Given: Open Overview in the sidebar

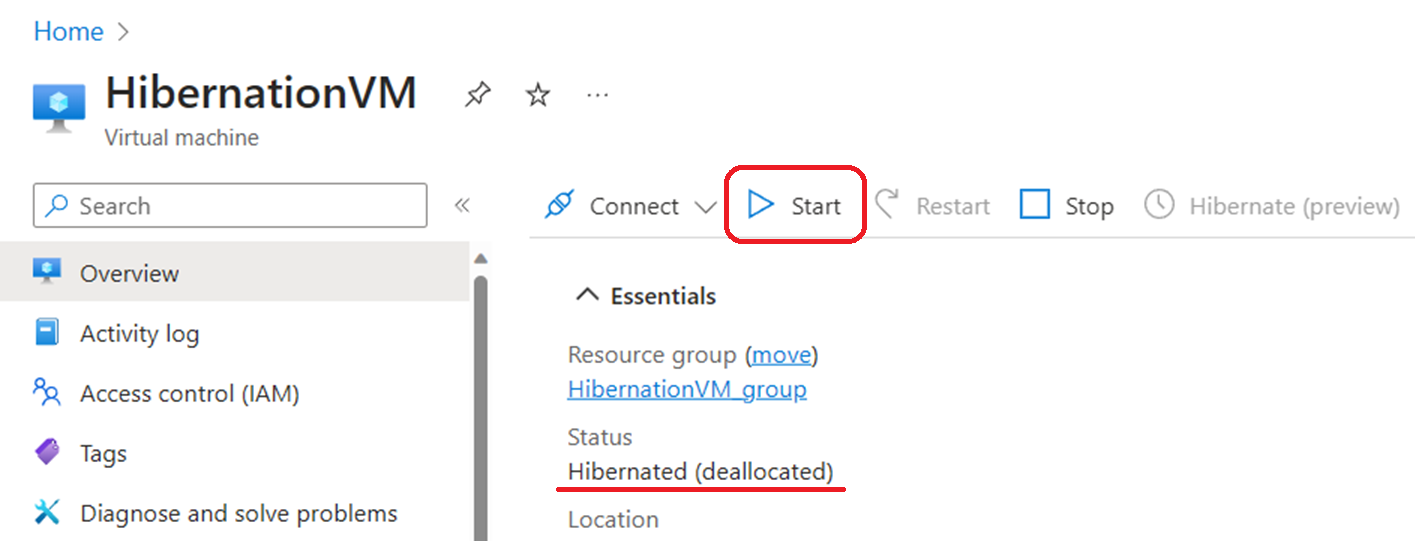Looking at the screenshot, I should click(235, 273).
